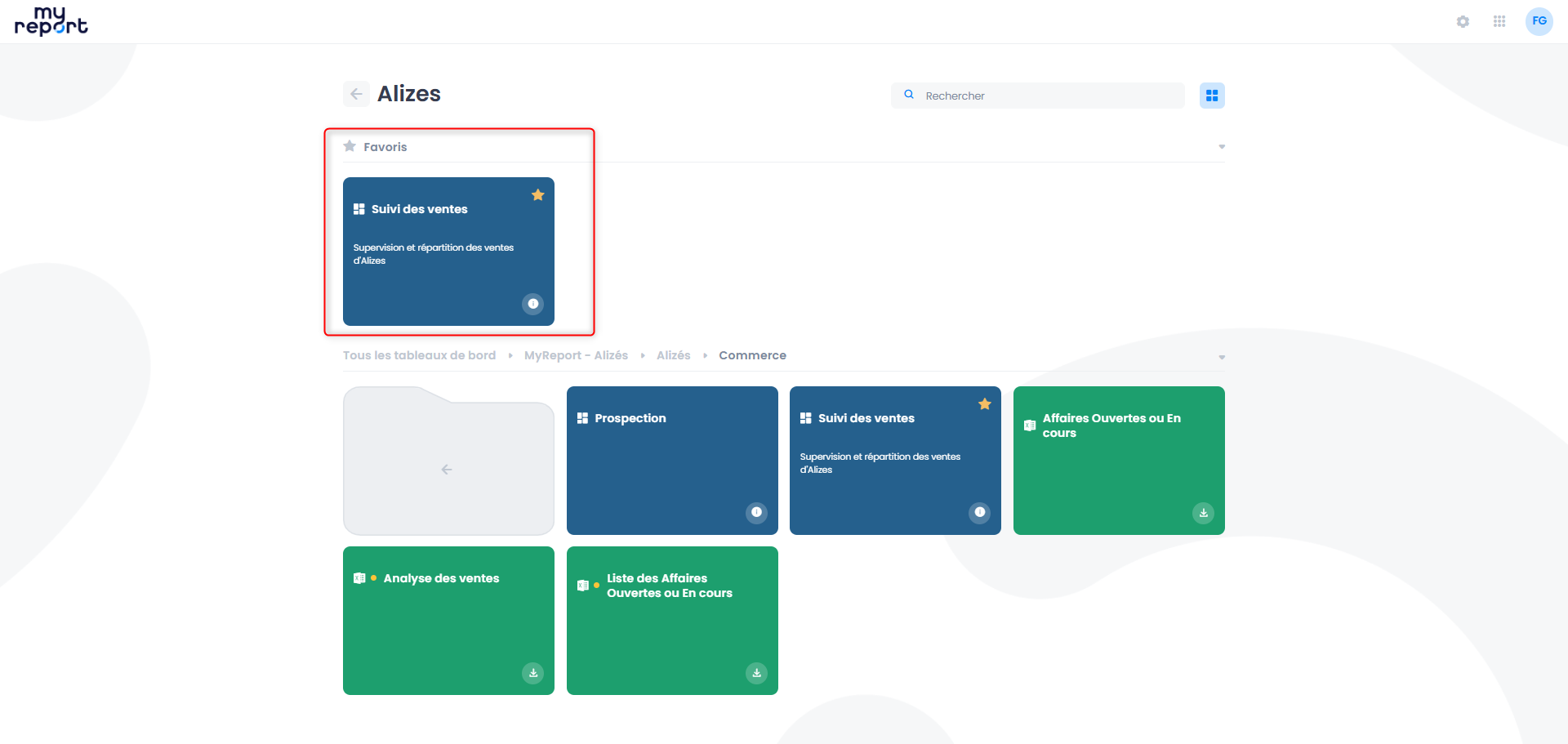Collapse the dashboards breadcrumb section arrow

pyautogui.click(x=1222, y=357)
